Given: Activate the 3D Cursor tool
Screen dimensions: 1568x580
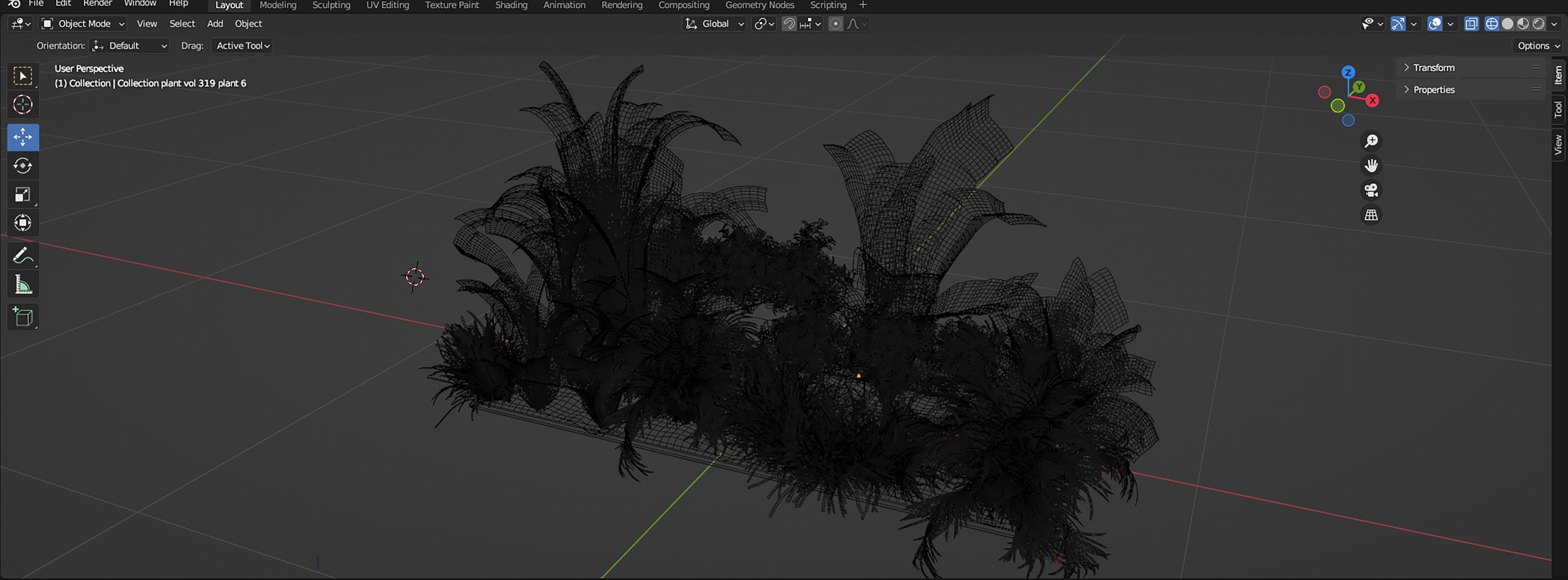Looking at the screenshot, I should click(23, 105).
